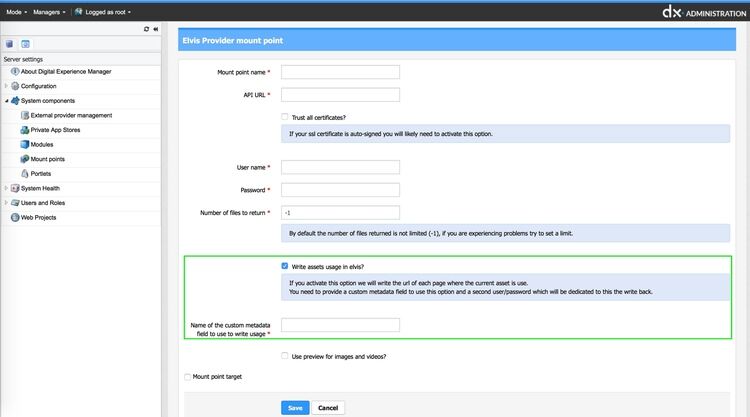Open the Logged as root menu
The height and width of the screenshot is (417, 750).
(x=108, y=12)
